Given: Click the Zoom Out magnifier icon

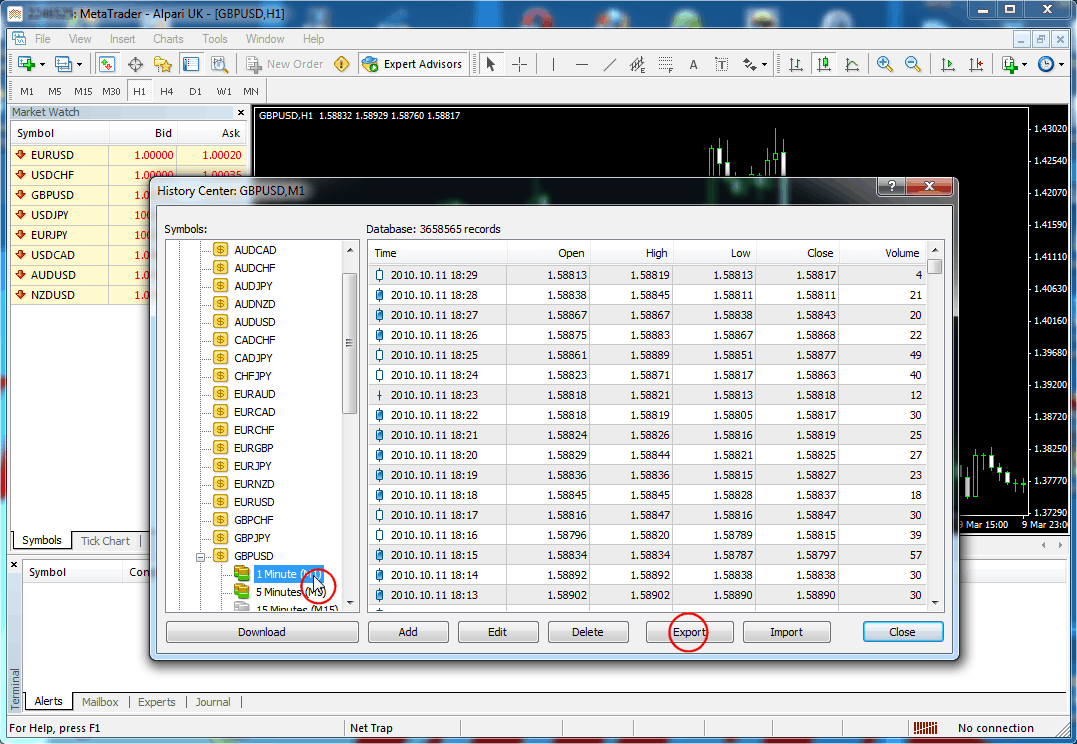Looking at the screenshot, I should click(x=913, y=64).
